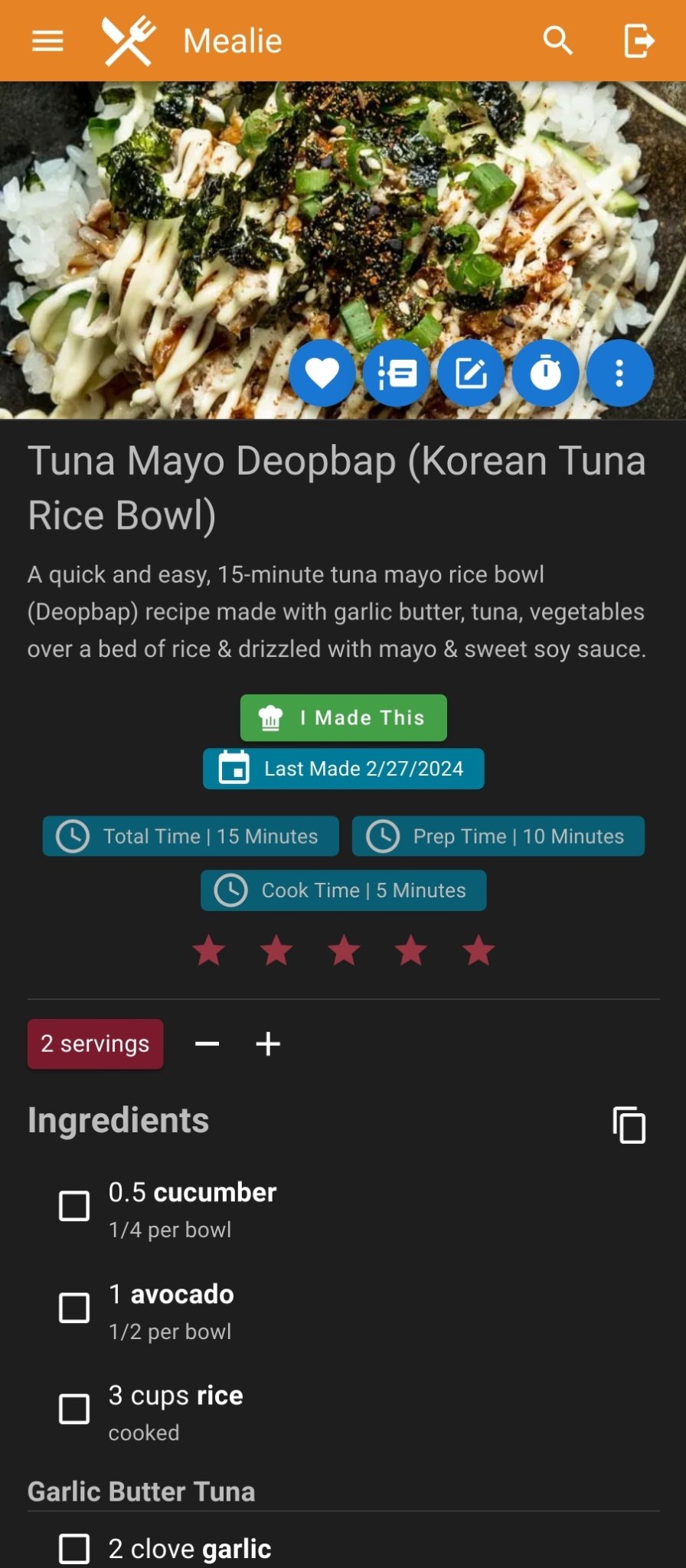Image resolution: width=686 pixels, height=1568 pixels.
Task: Click the Mealie logo icon
Action: [x=129, y=41]
